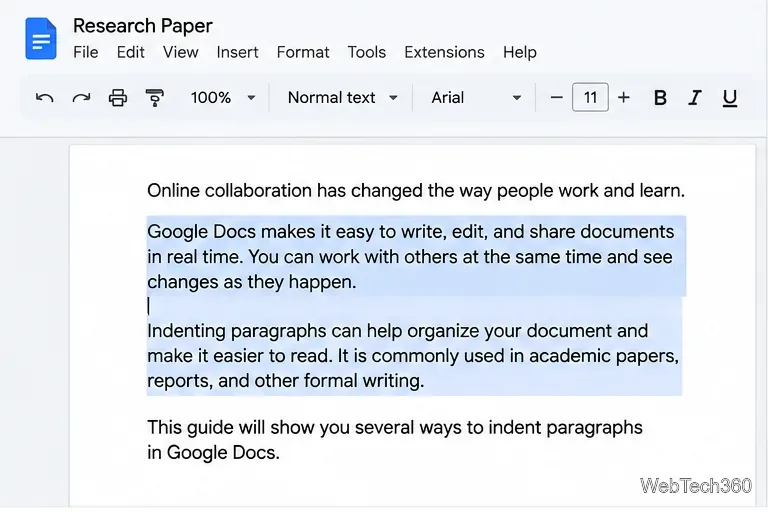Toggle bold formatting
Image resolution: width=768 pixels, height=512 pixels.
pyautogui.click(x=660, y=98)
